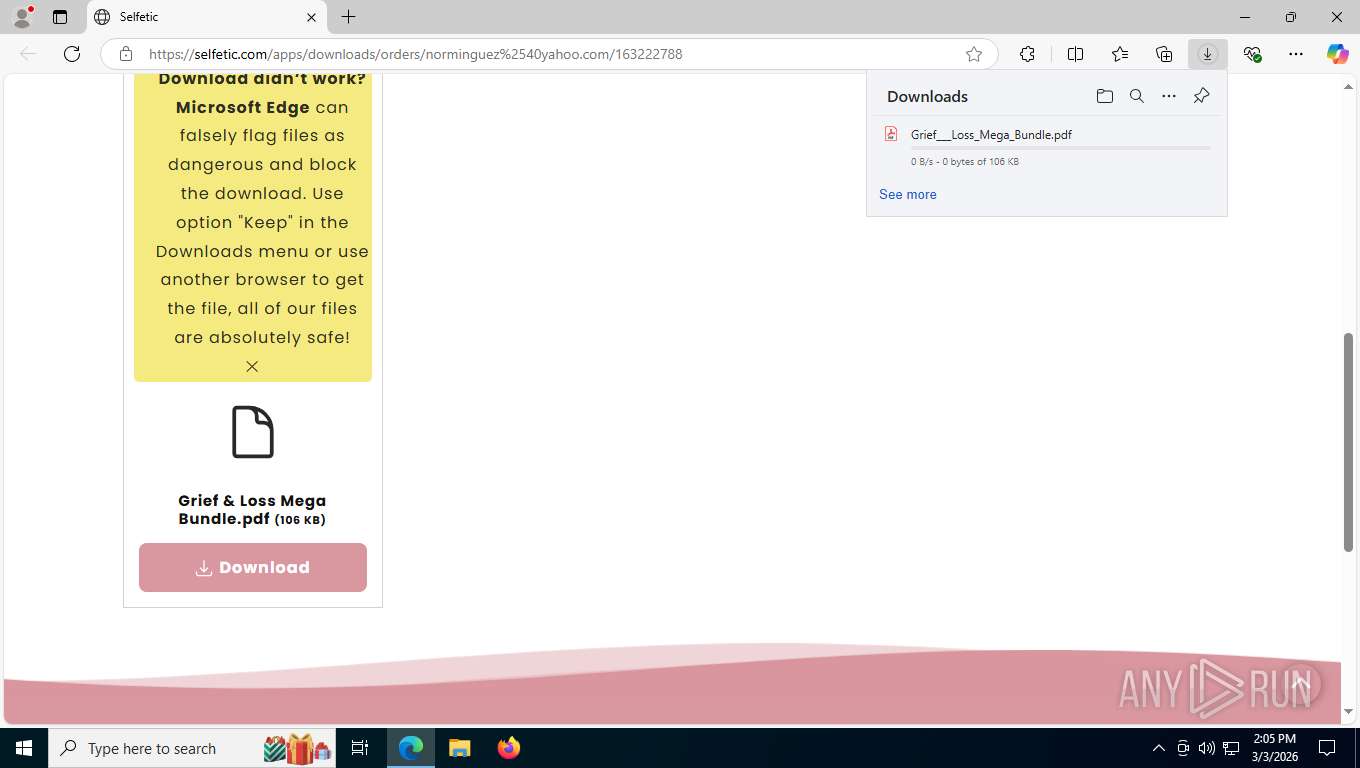Open the Edge profile icon

click(21, 16)
